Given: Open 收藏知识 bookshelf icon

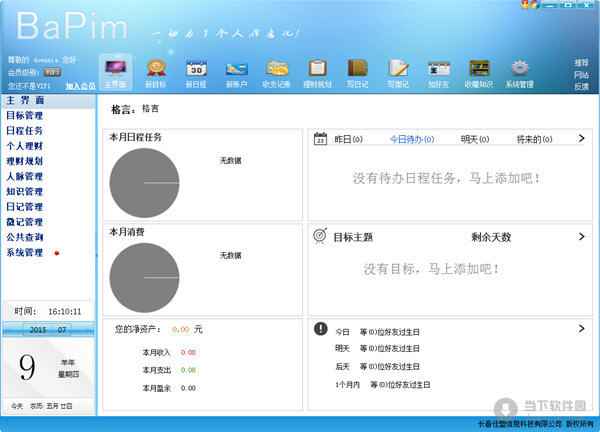Looking at the screenshot, I should 479,68.
